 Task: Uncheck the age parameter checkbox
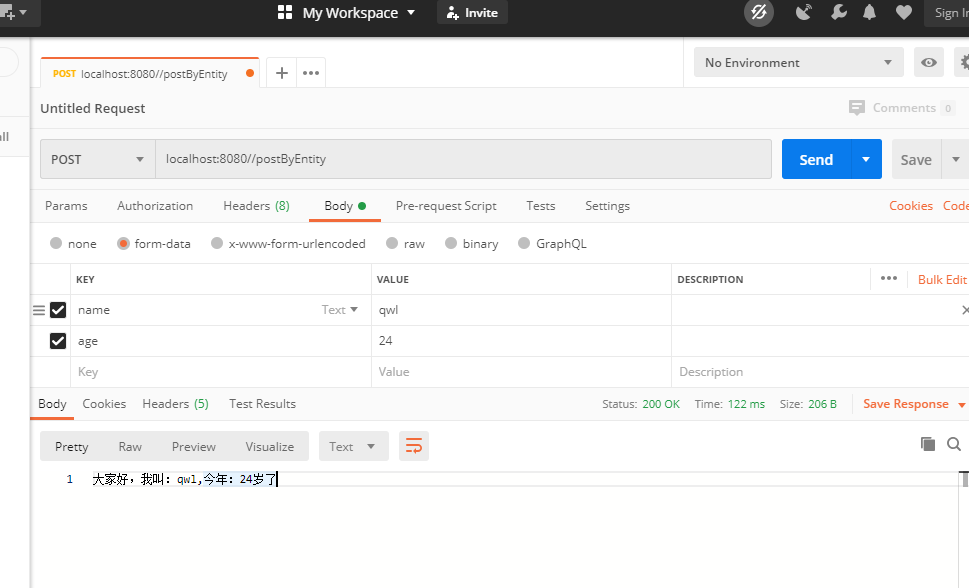click(x=58, y=341)
